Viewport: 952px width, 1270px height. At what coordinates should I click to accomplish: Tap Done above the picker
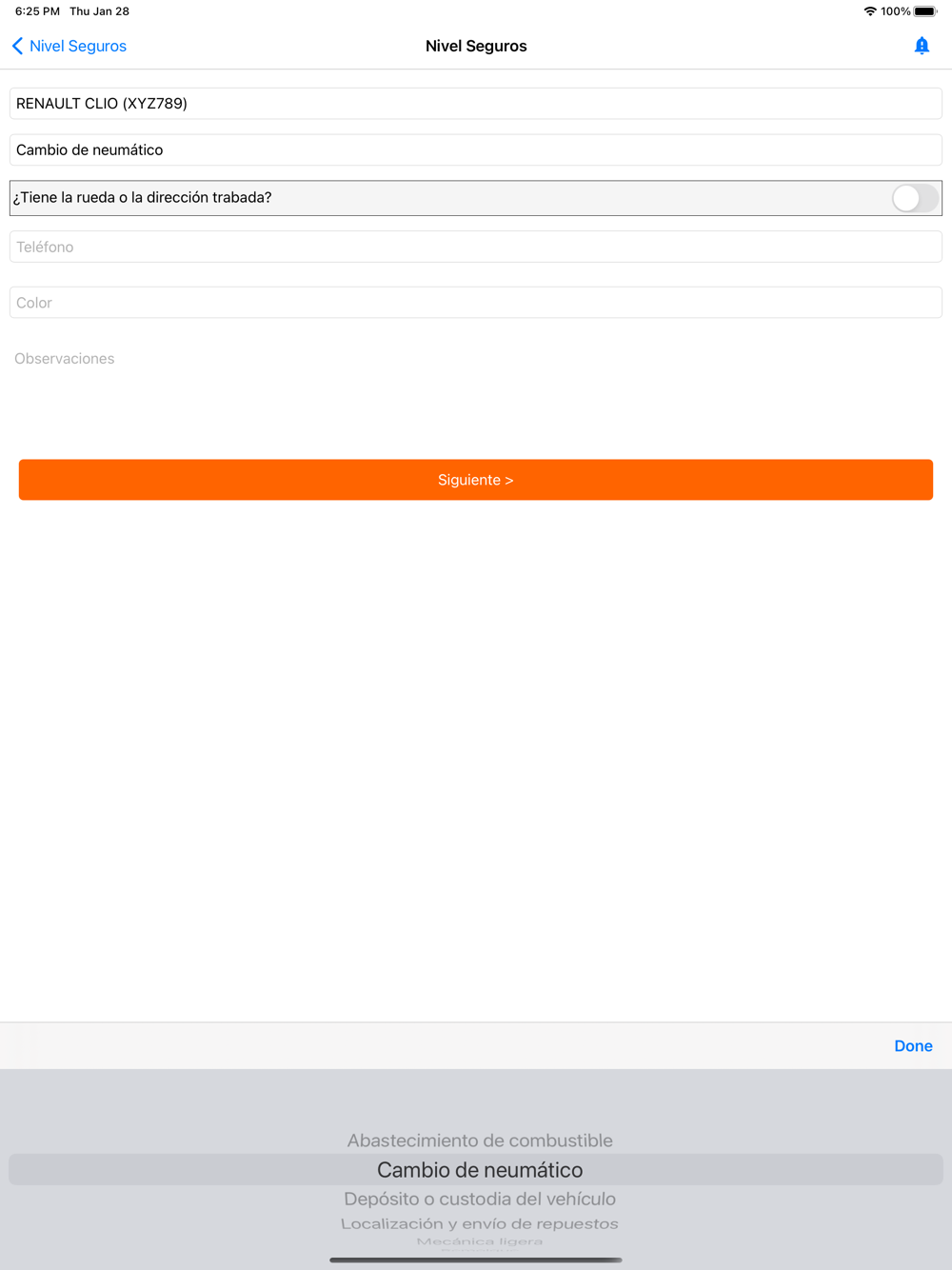913,1045
